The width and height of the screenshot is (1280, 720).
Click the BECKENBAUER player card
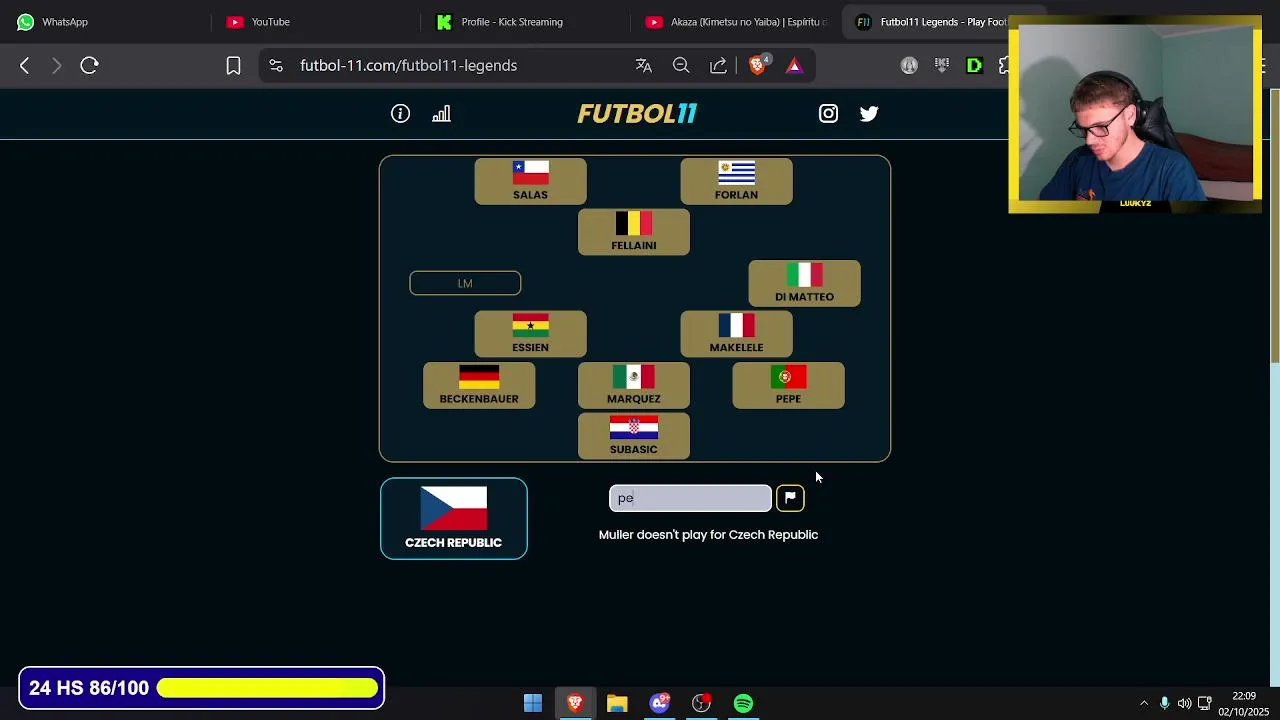point(479,385)
